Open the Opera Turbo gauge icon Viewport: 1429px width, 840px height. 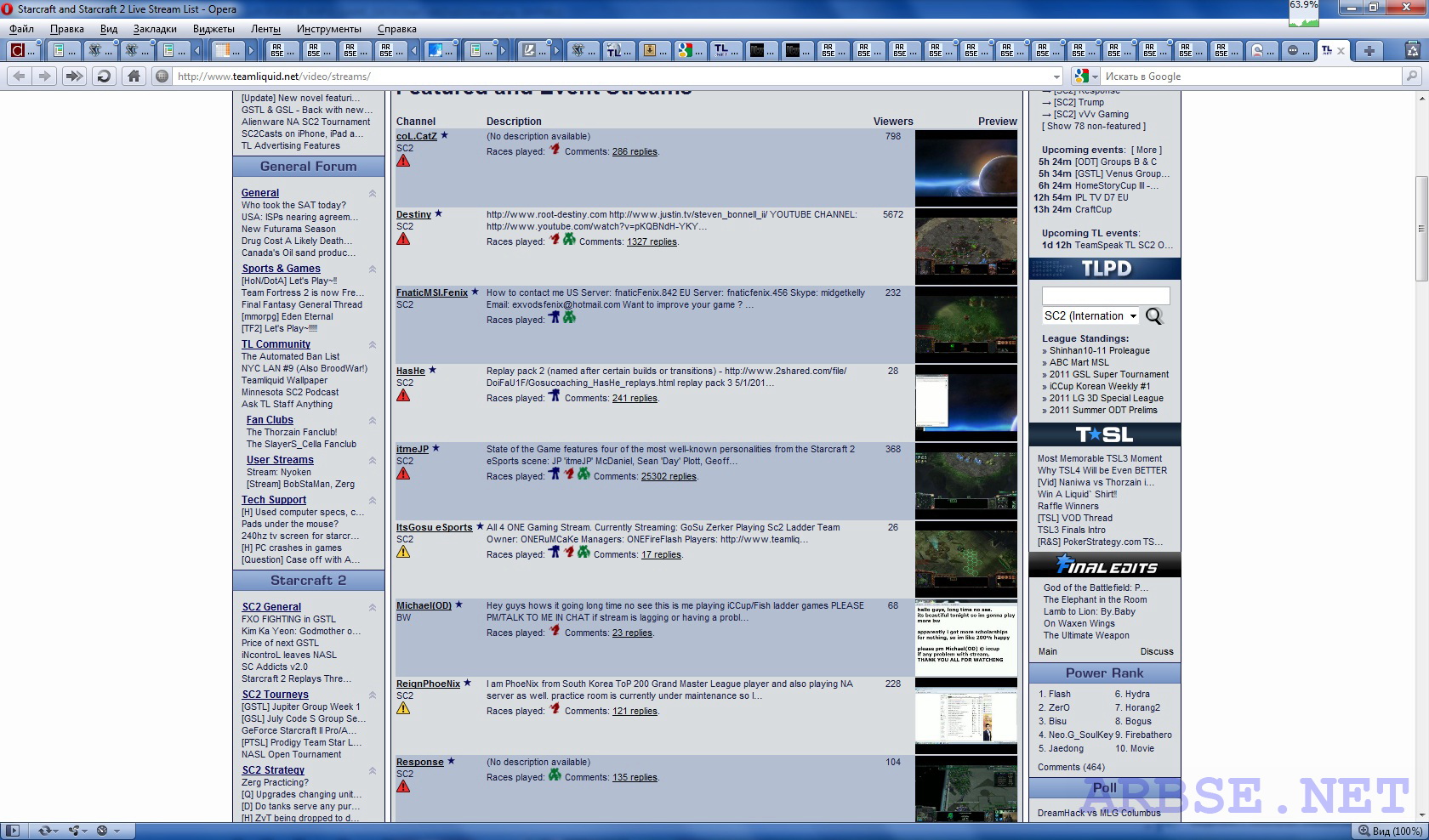click(x=102, y=831)
